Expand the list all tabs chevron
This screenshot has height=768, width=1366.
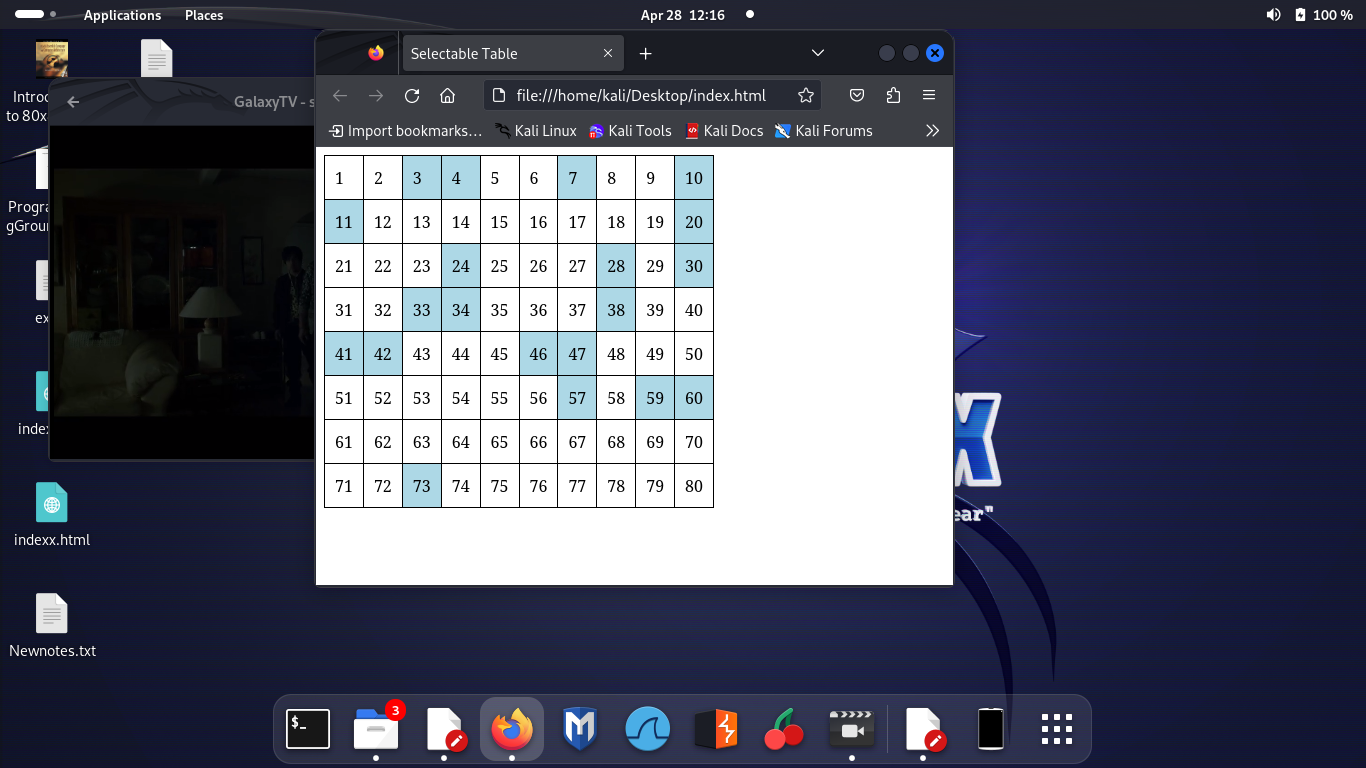818,53
